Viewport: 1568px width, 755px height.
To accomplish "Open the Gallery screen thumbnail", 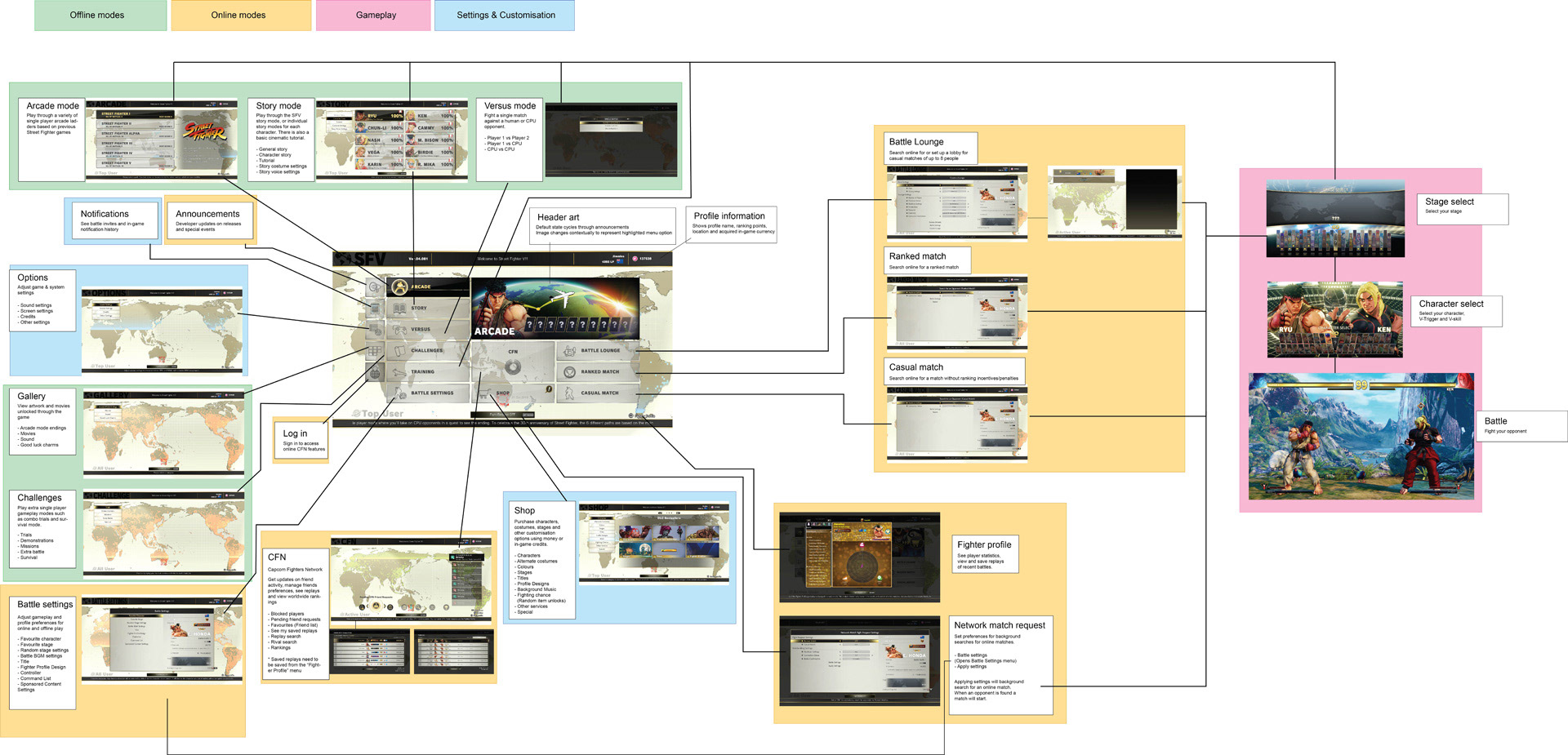I will click(x=163, y=433).
